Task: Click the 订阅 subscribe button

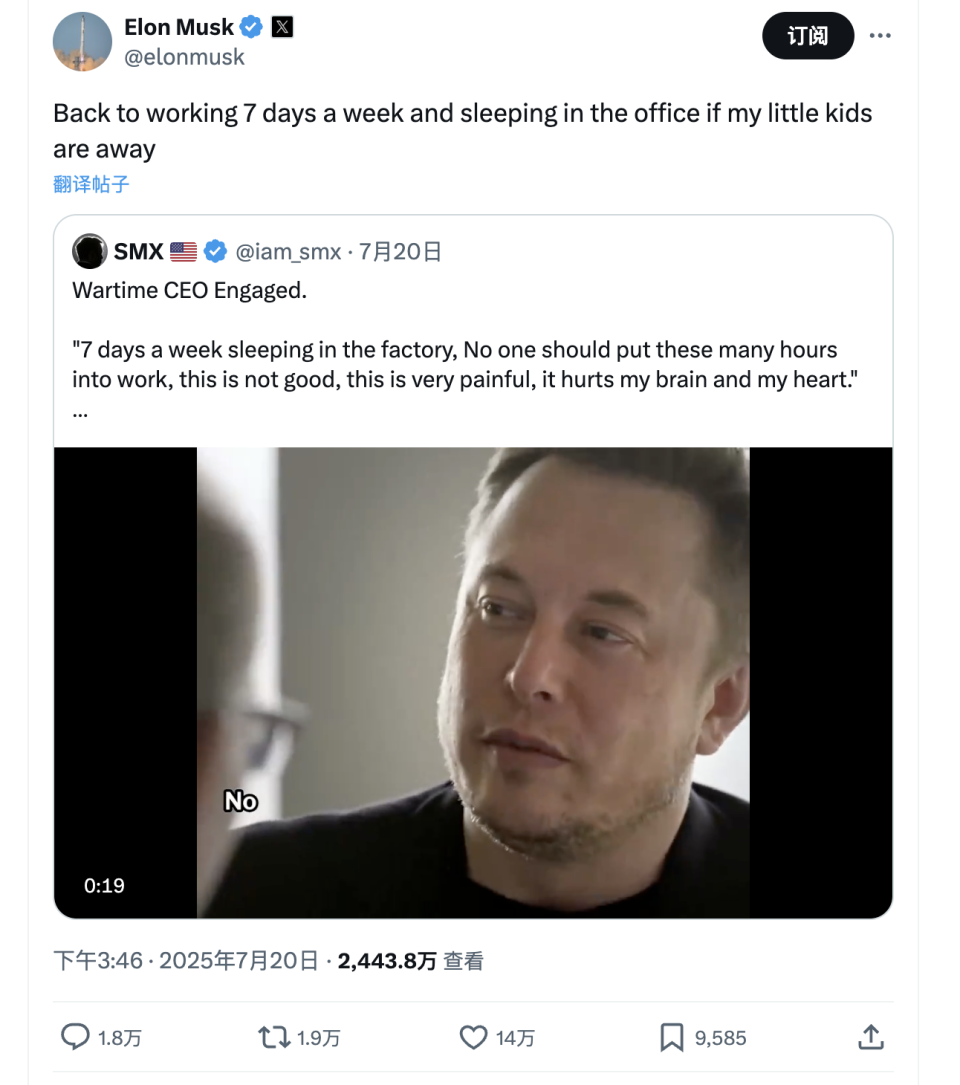Action: pyautogui.click(x=808, y=36)
